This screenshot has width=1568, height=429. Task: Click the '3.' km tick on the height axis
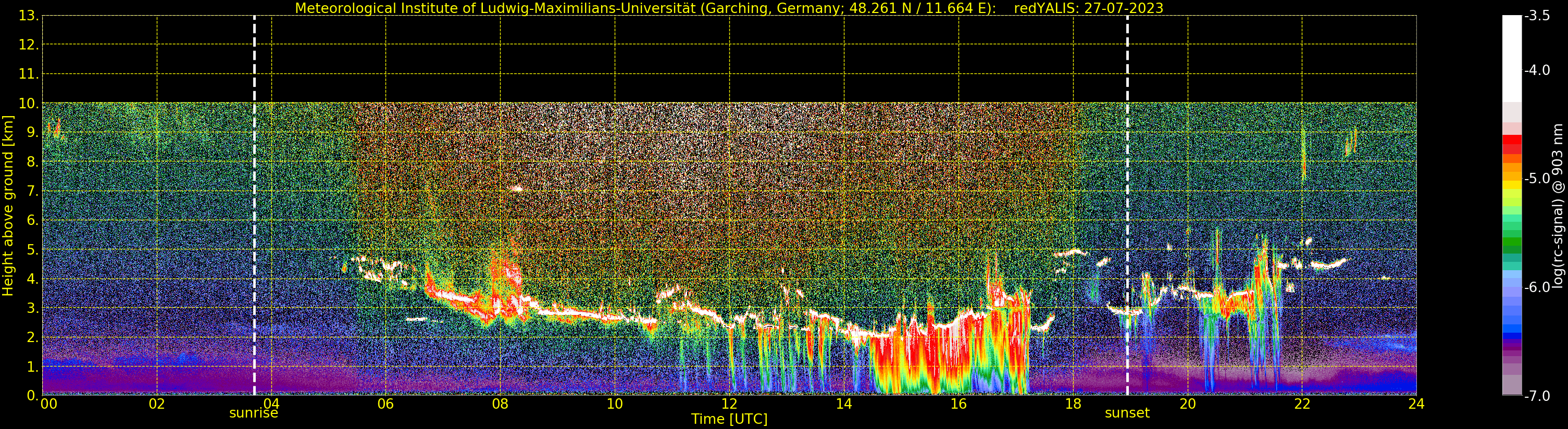coord(32,309)
